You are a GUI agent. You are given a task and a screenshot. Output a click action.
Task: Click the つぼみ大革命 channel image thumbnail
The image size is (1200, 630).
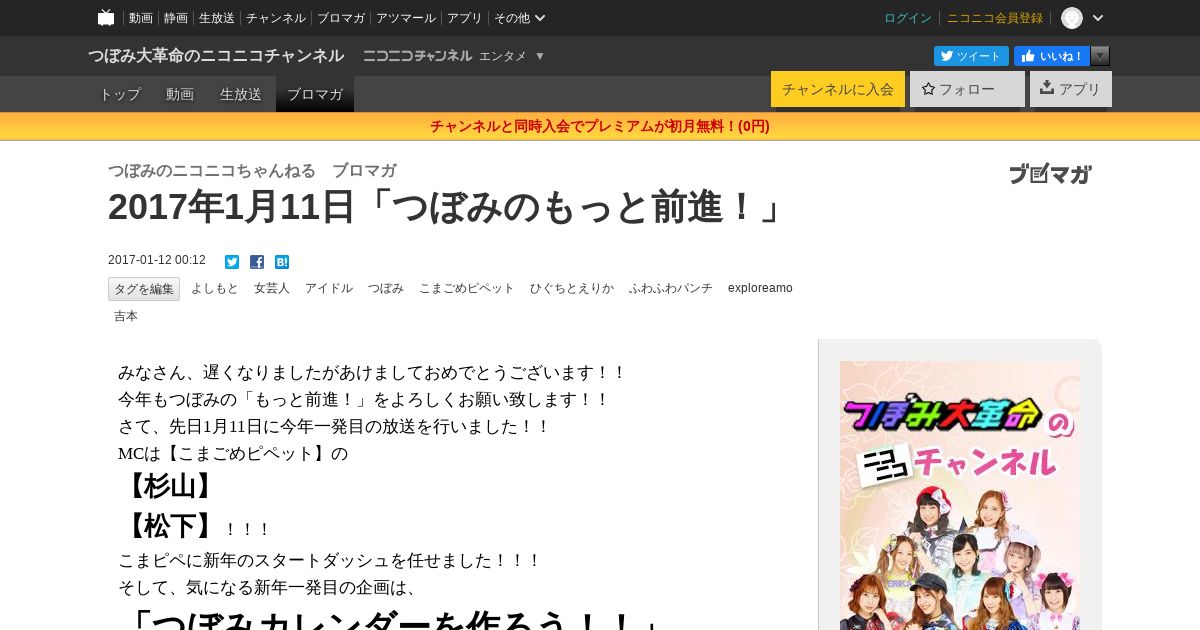pyautogui.click(x=960, y=495)
